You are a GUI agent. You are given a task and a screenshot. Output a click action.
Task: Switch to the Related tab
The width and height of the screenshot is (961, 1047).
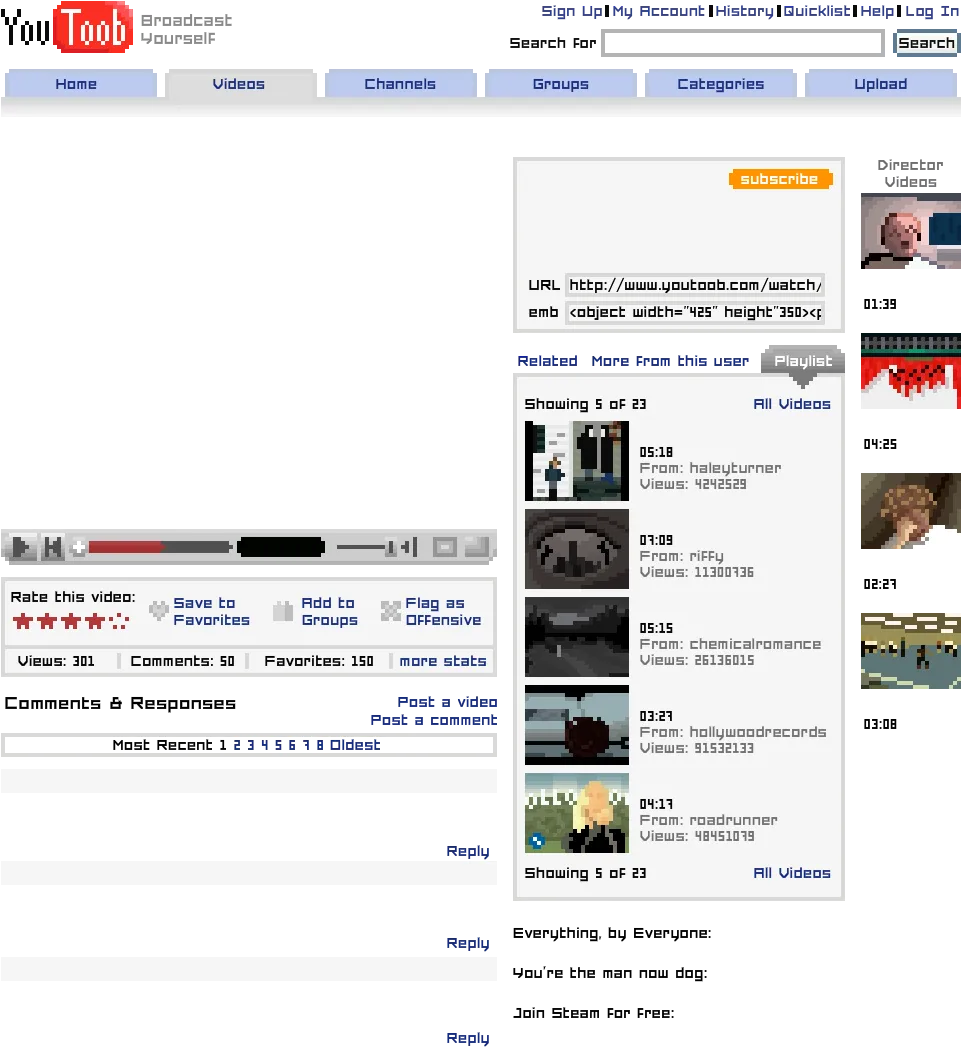click(548, 361)
